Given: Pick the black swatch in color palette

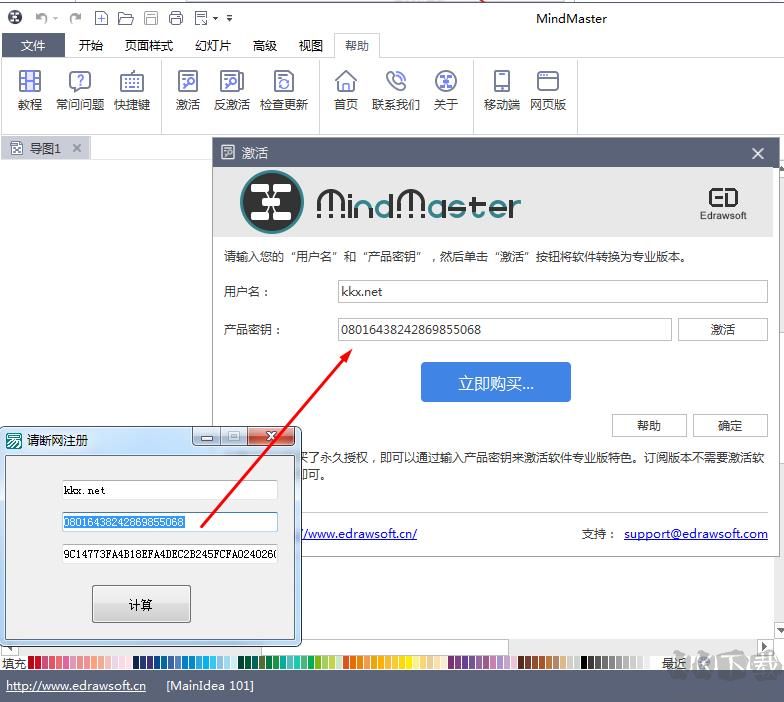Looking at the screenshot, I should [x=584, y=662].
